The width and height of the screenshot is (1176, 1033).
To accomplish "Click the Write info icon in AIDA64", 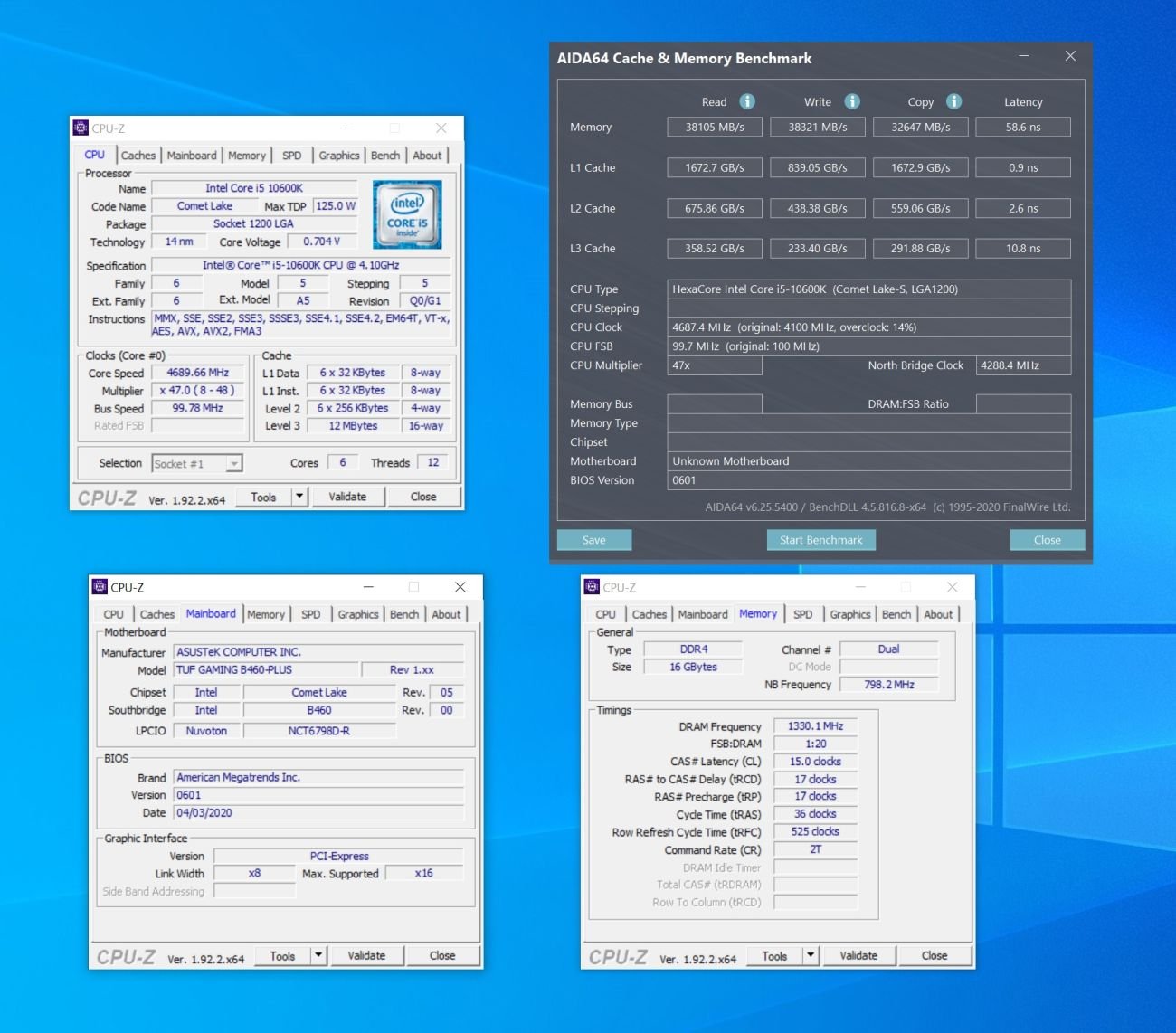I will pos(852,101).
